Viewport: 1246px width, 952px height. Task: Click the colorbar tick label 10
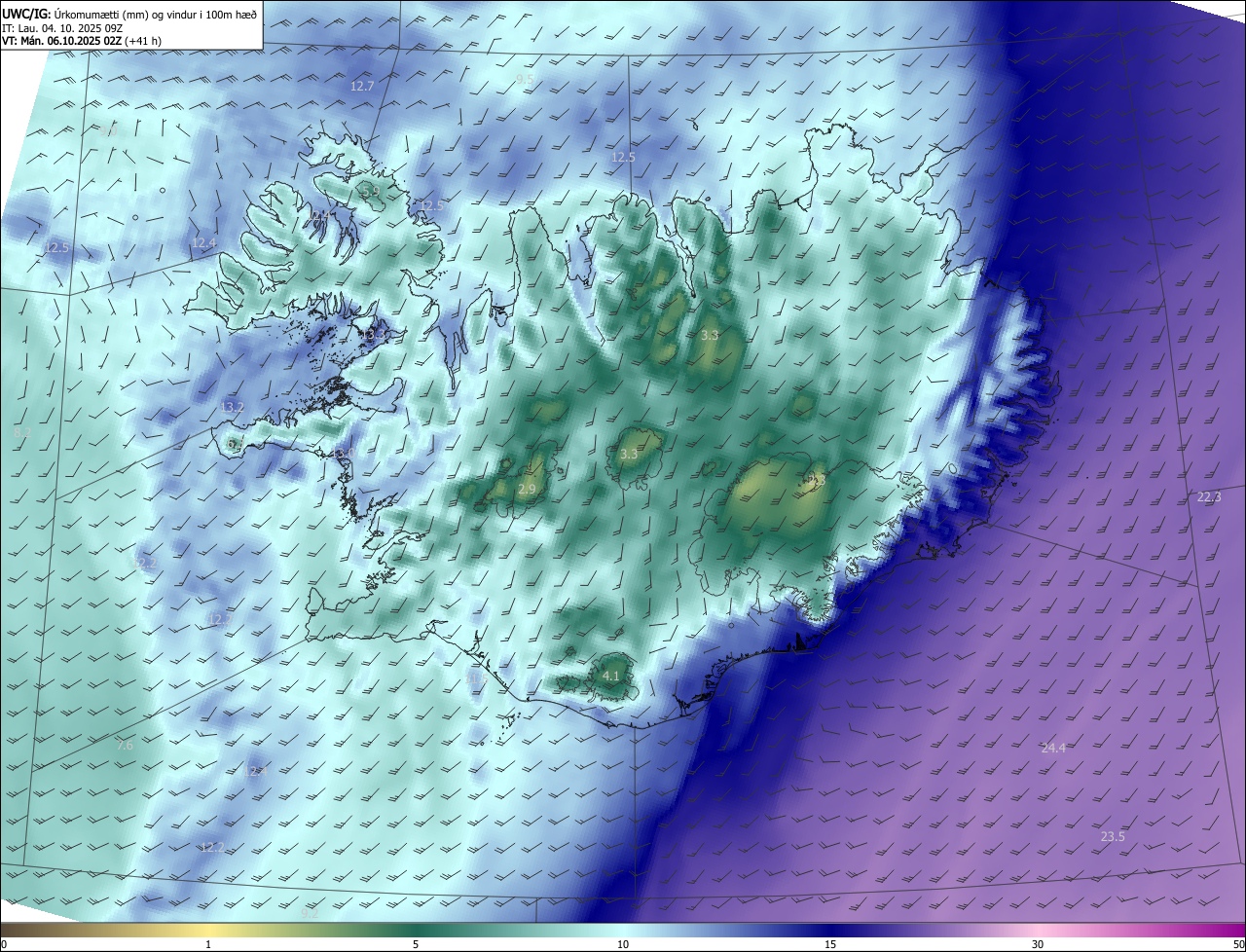click(623, 944)
